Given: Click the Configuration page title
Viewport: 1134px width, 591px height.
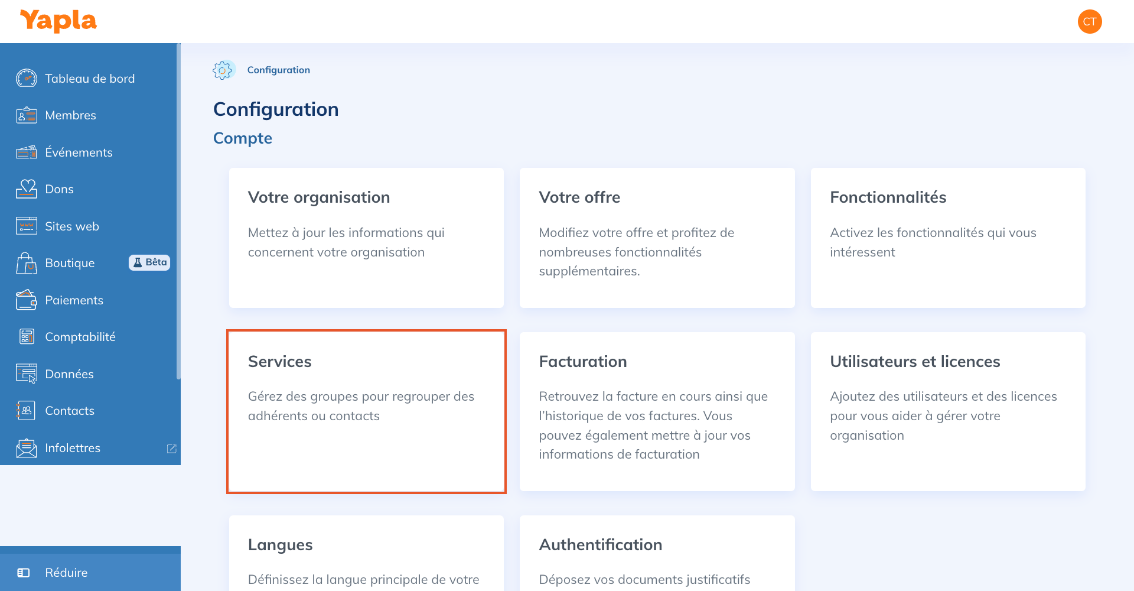Looking at the screenshot, I should 276,109.
